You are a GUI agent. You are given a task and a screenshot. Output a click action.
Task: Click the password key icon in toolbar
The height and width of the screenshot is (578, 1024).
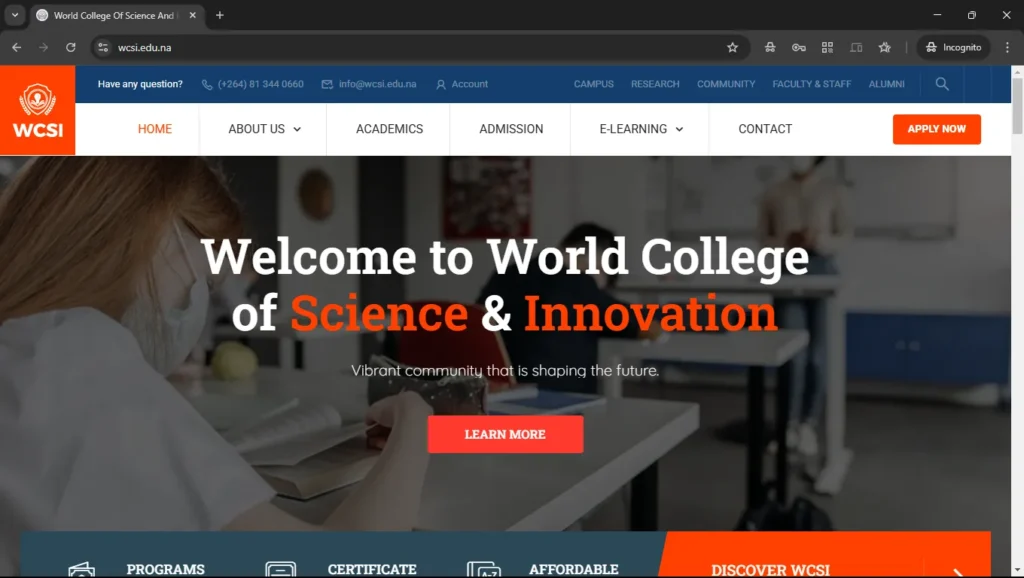pyautogui.click(x=799, y=47)
